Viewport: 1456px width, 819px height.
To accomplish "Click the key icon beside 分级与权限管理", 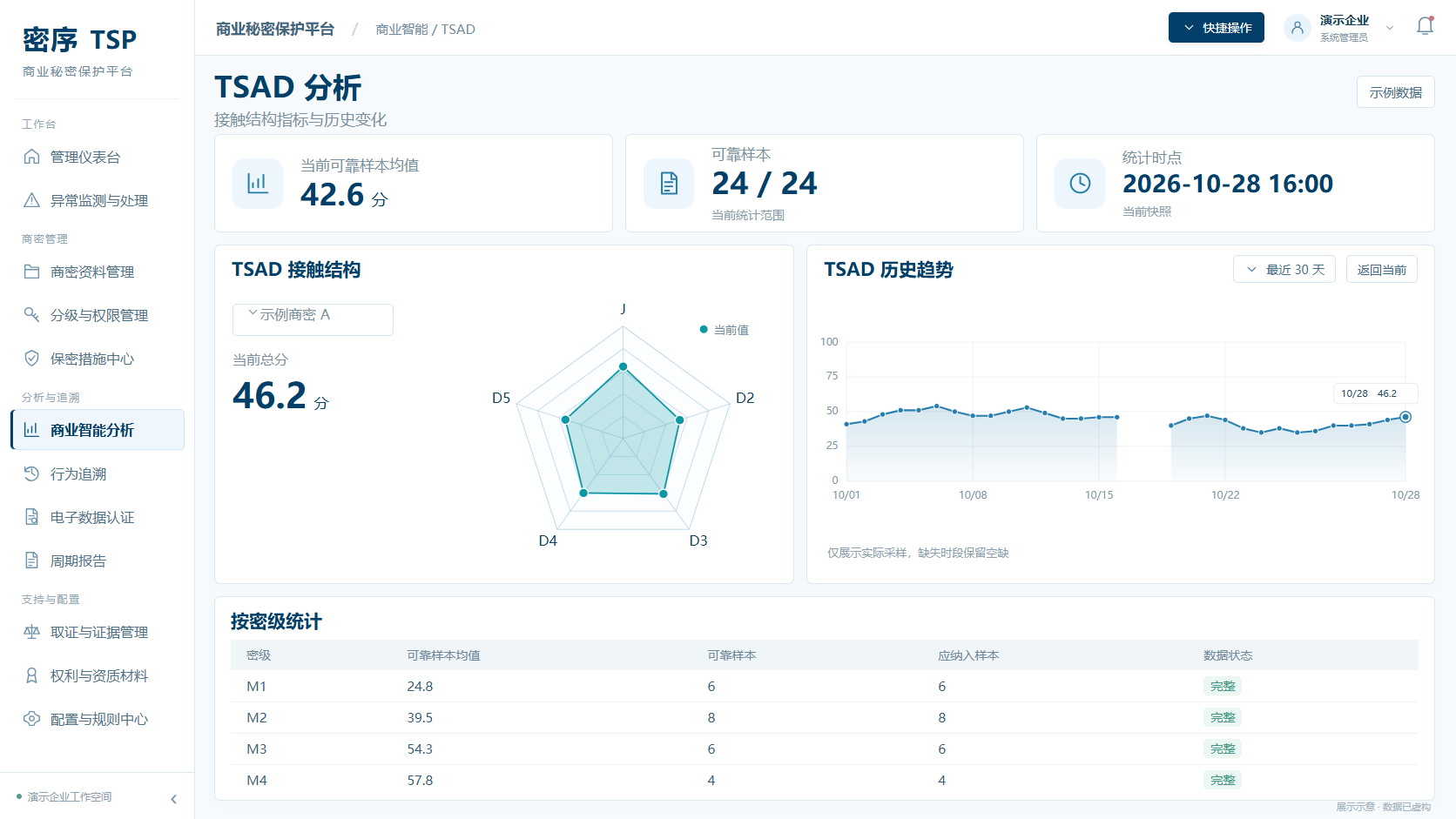I will (x=32, y=315).
